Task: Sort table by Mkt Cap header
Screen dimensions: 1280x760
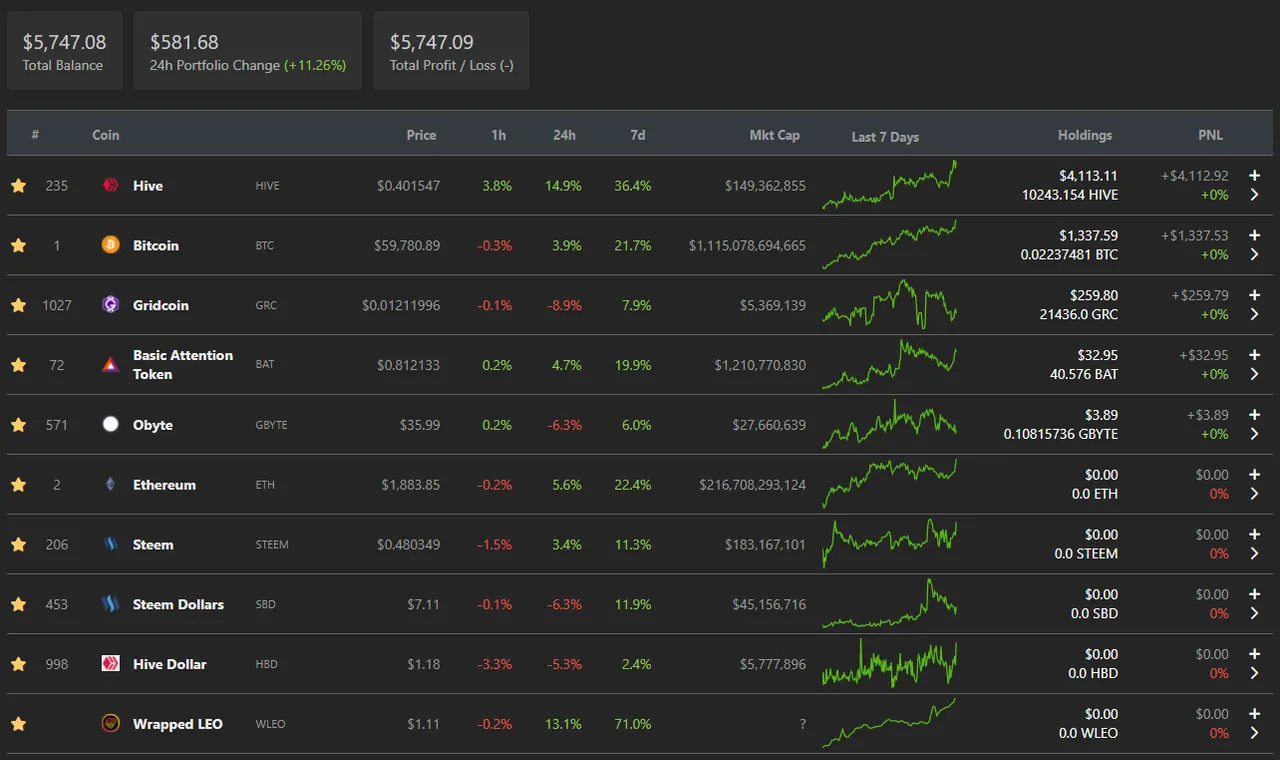Action: (x=775, y=135)
